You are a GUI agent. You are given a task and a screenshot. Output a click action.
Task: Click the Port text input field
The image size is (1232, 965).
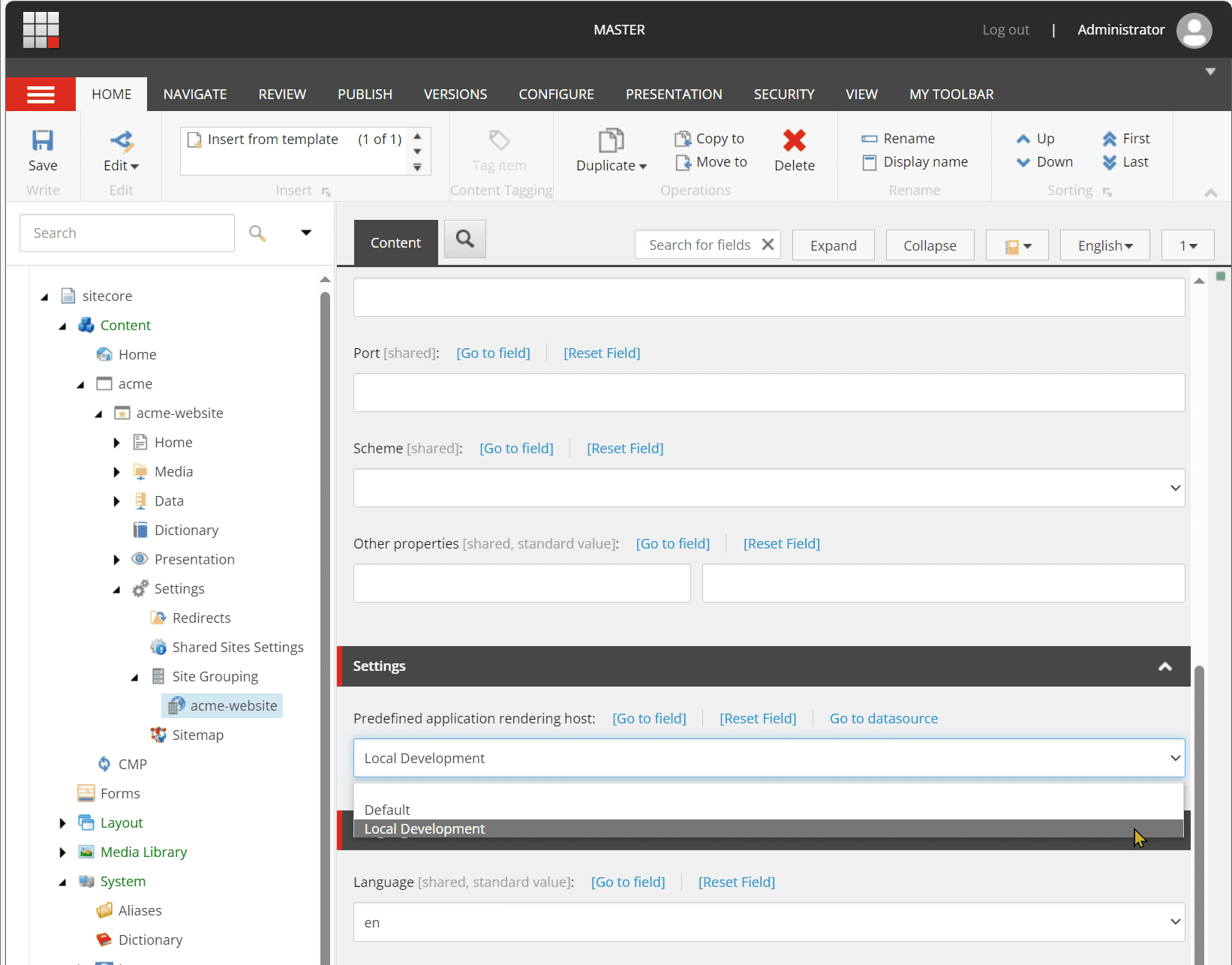coord(768,392)
